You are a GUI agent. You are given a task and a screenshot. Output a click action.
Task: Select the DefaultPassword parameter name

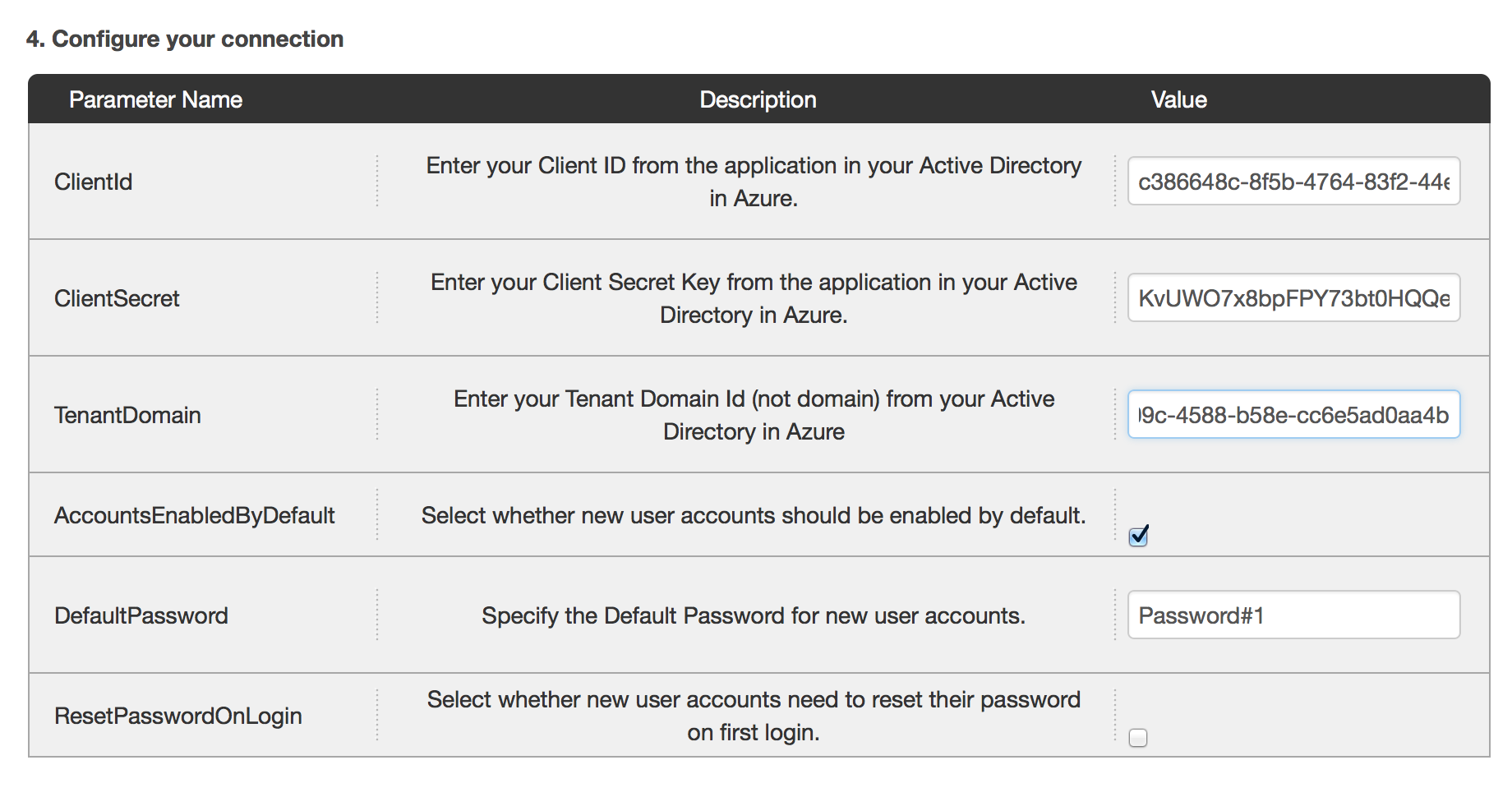pos(141,615)
